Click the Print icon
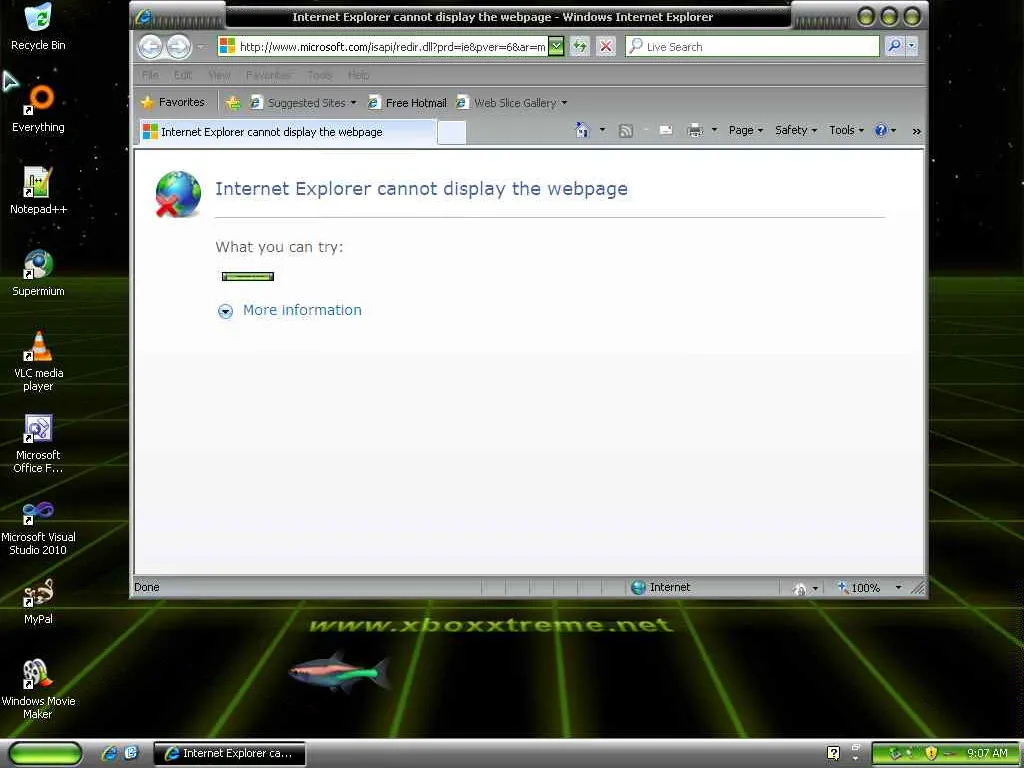Screen dimensions: 1024x768 695,131
